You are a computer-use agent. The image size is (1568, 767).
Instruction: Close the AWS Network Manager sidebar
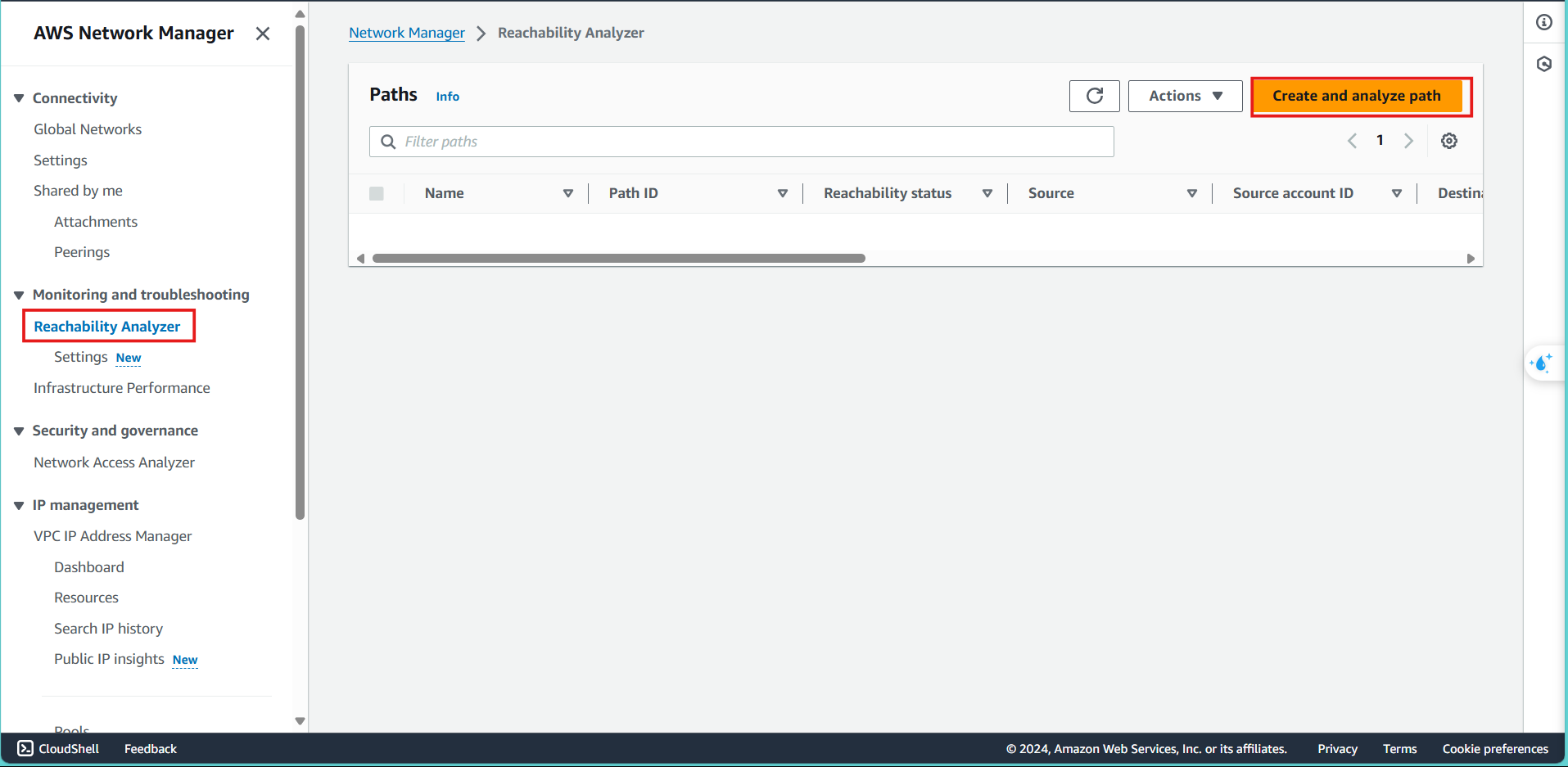263,34
